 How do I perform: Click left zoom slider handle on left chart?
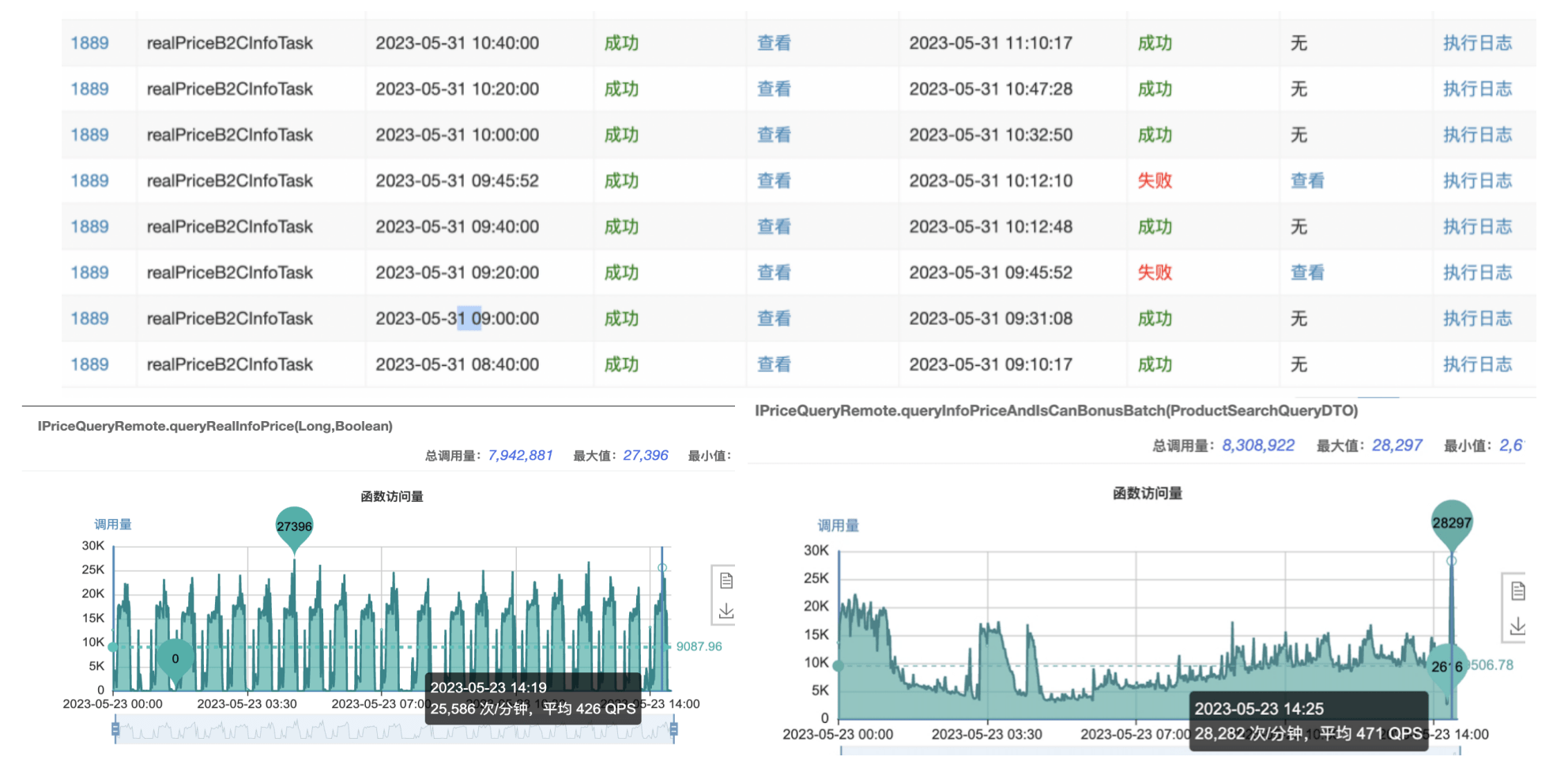tap(115, 728)
